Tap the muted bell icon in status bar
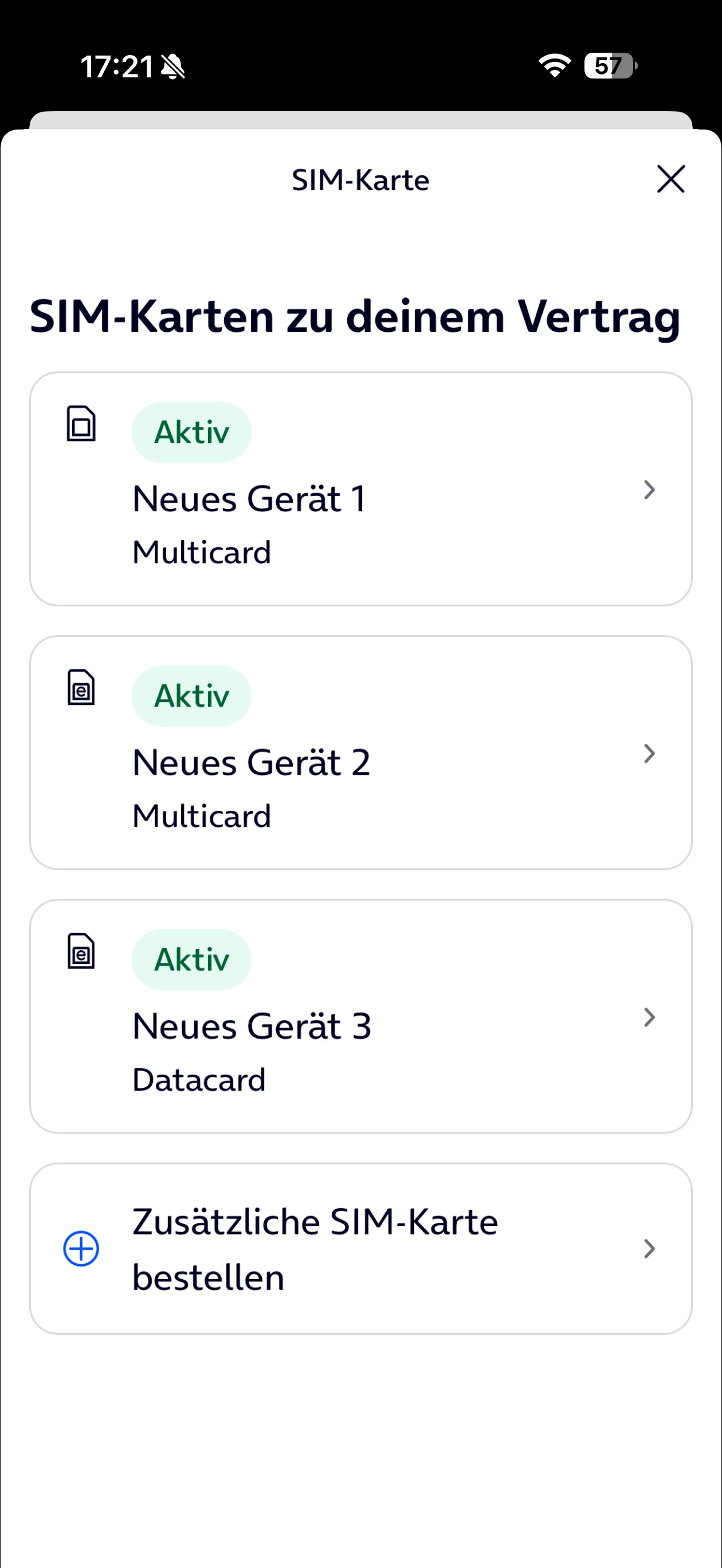Viewport: 722px width, 1568px height. [173, 66]
